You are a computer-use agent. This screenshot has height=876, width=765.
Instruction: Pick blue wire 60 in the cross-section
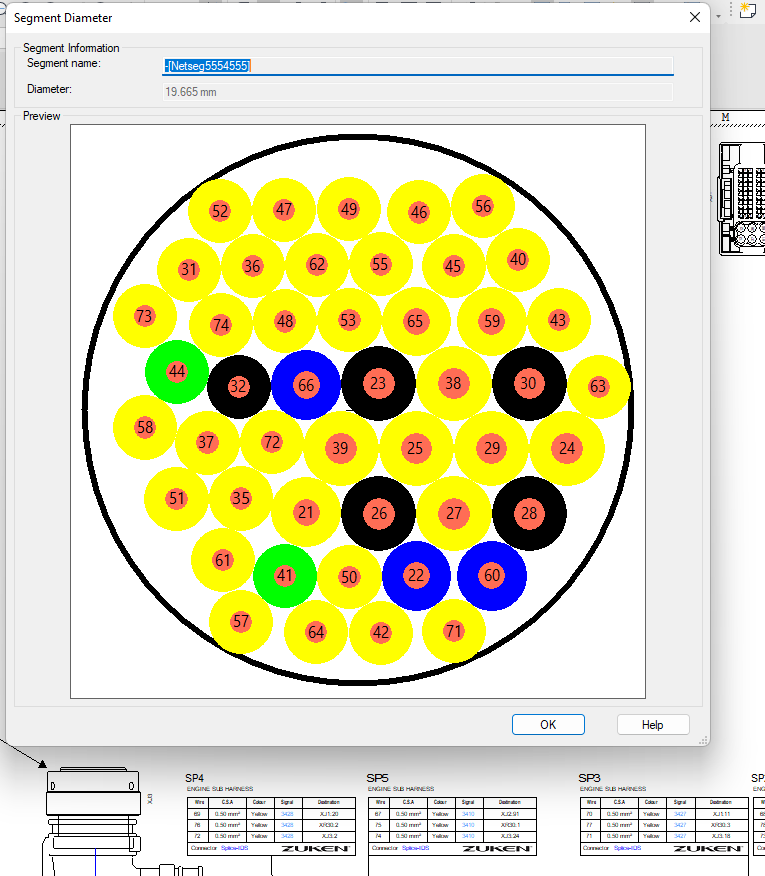click(x=492, y=575)
